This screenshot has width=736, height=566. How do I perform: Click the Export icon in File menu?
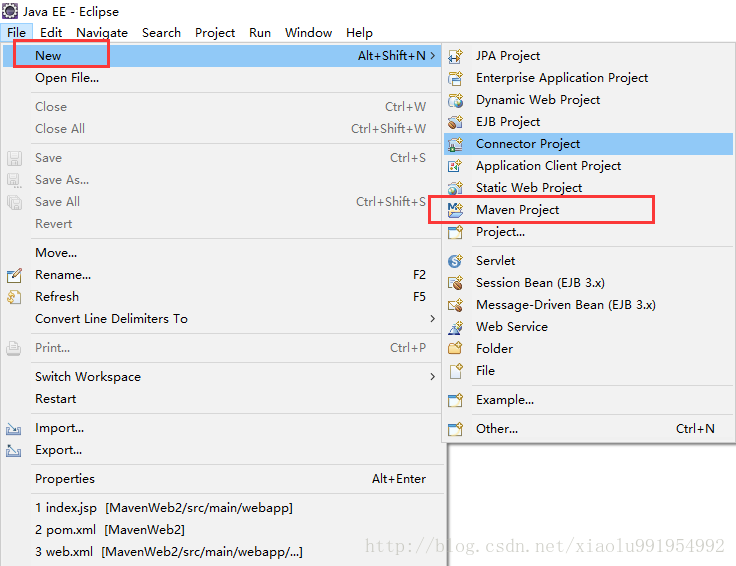pyautogui.click(x=14, y=451)
